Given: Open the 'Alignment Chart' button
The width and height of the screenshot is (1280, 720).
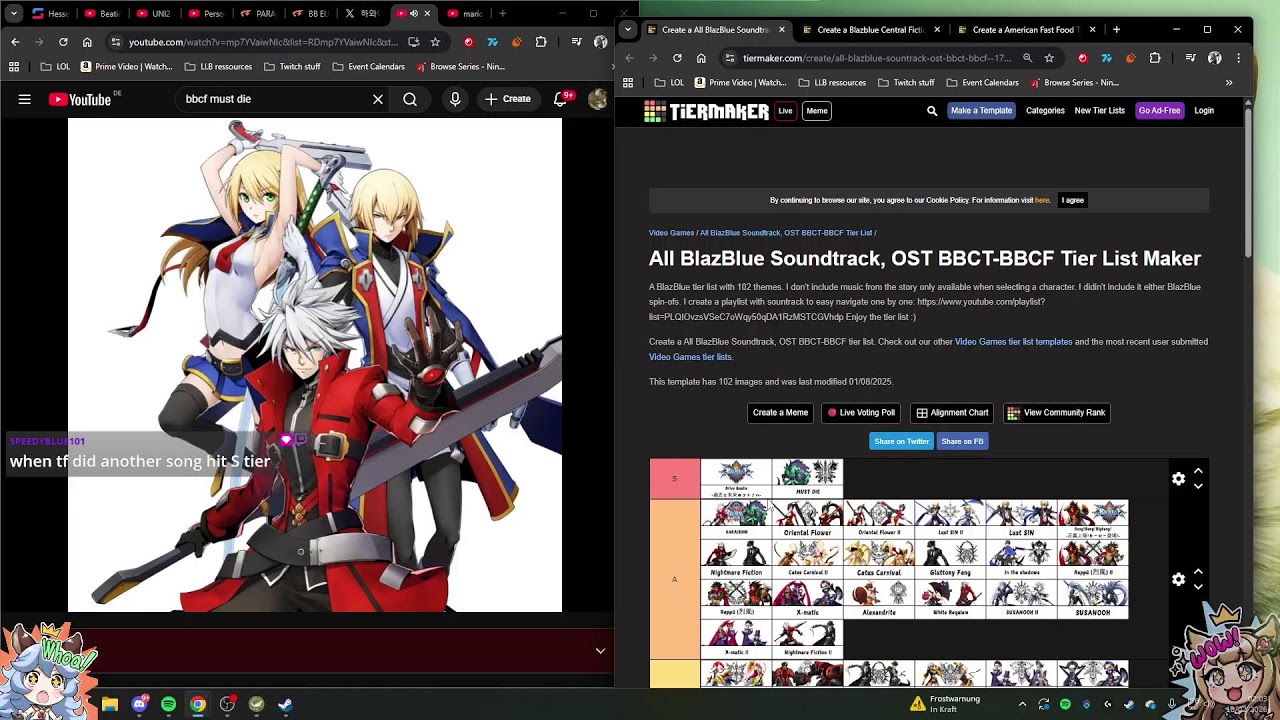Looking at the screenshot, I should (952, 413).
